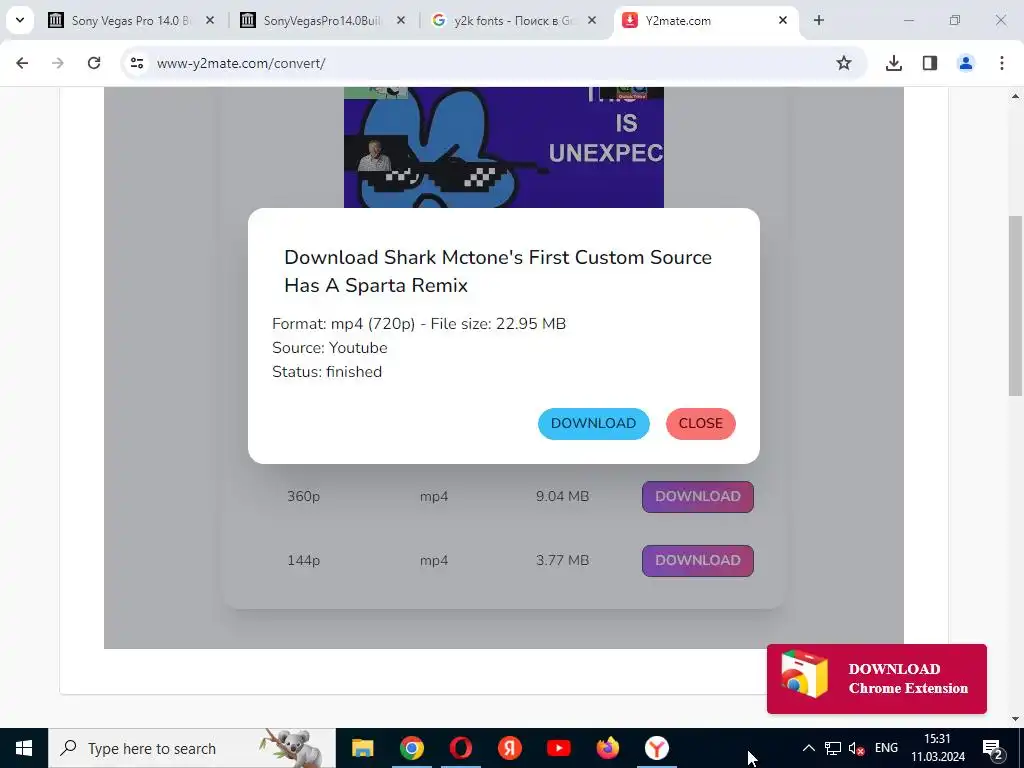The height and width of the screenshot is (768, 1024).
Task: Open a new browser tab
Action: [819, 20]
